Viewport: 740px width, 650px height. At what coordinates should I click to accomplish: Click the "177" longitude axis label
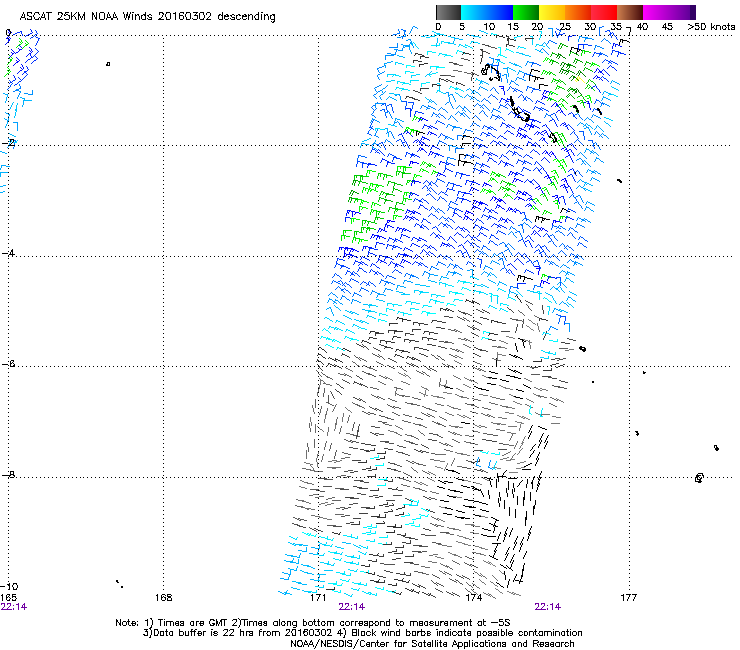point(629,598)
